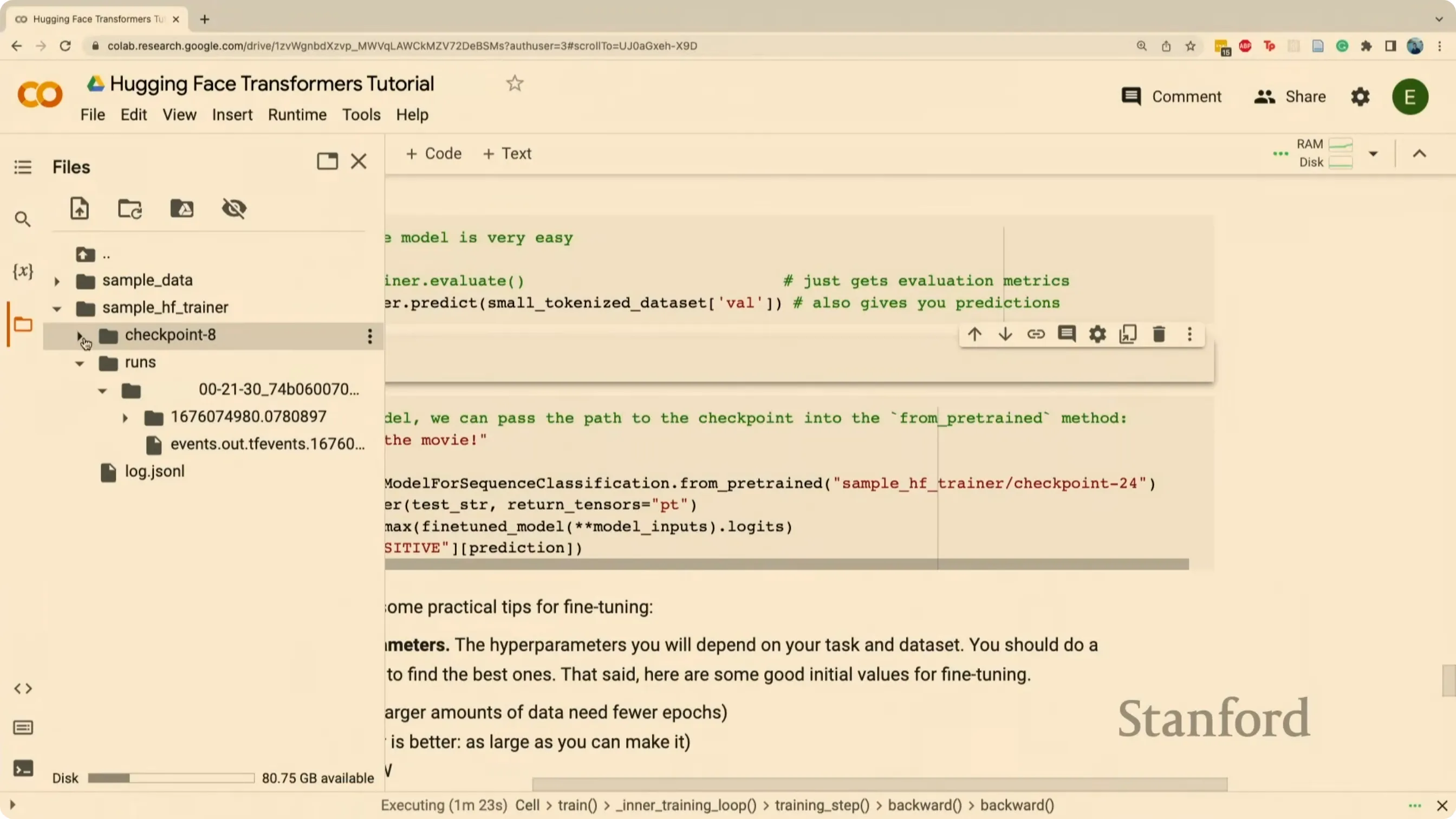The height and width of the screenshot is (819, 1456).
Task: Copy link to cell icon
Action: 1036,335
